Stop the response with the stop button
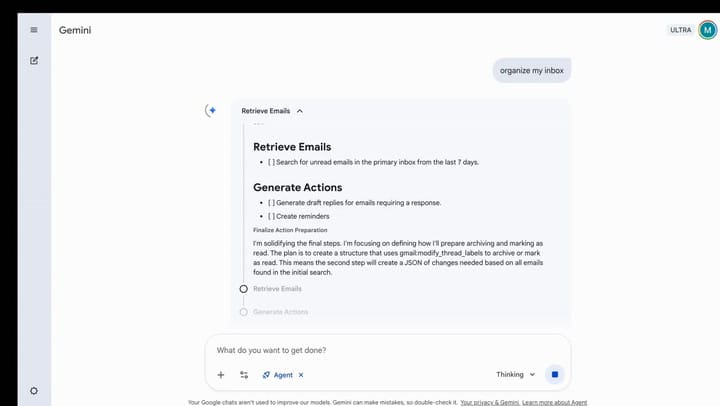Image resolution: width=720 pixels, height=406 pixels. 556,375
